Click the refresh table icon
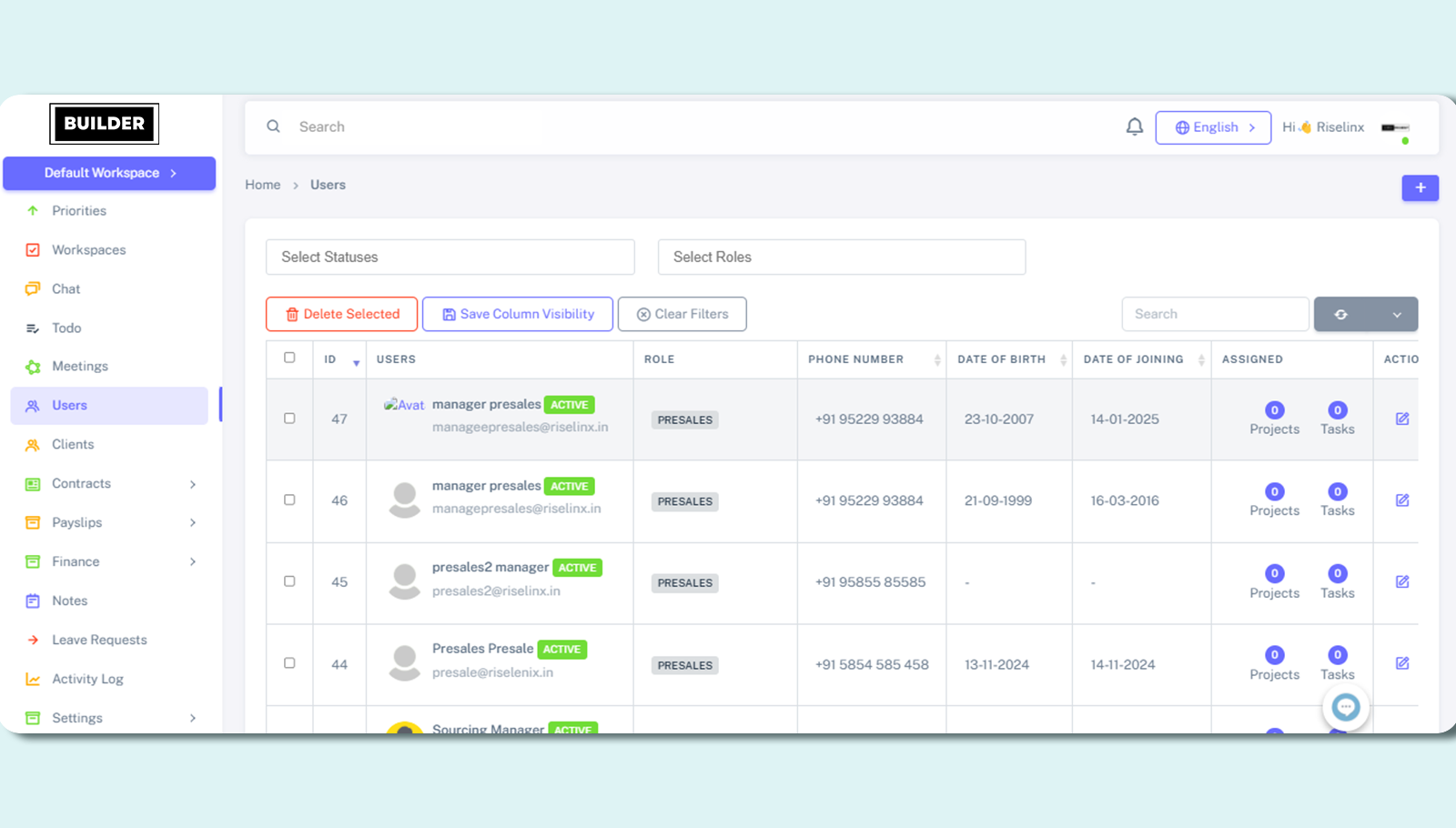 pyautogui.click(x=1340, y=315)
